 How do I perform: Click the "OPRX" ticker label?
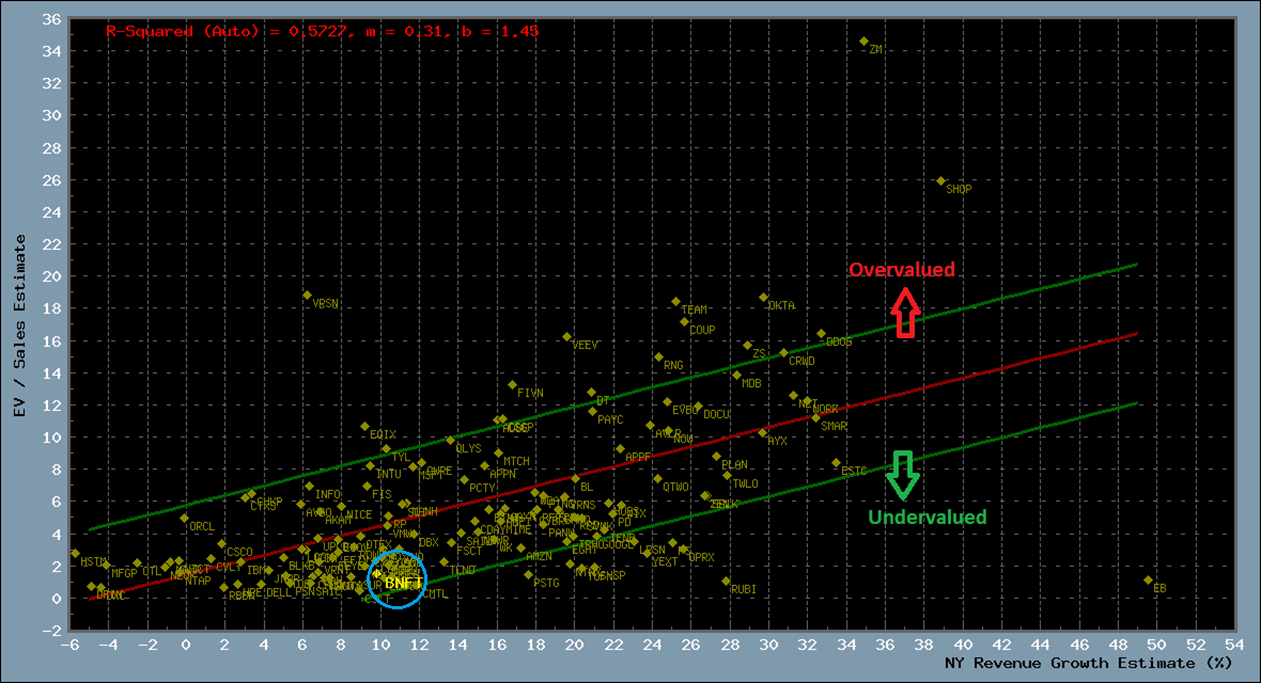[702, 558]
